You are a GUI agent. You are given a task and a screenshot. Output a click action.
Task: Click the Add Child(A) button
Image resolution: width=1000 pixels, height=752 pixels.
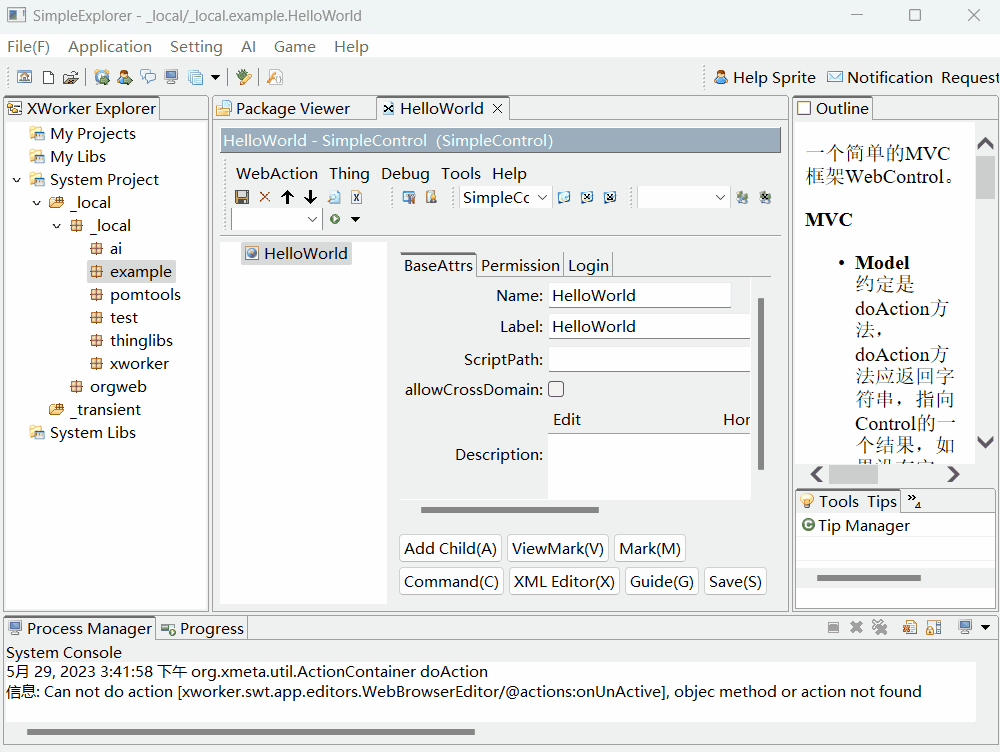pyautogui.click(x=450, y=548)
